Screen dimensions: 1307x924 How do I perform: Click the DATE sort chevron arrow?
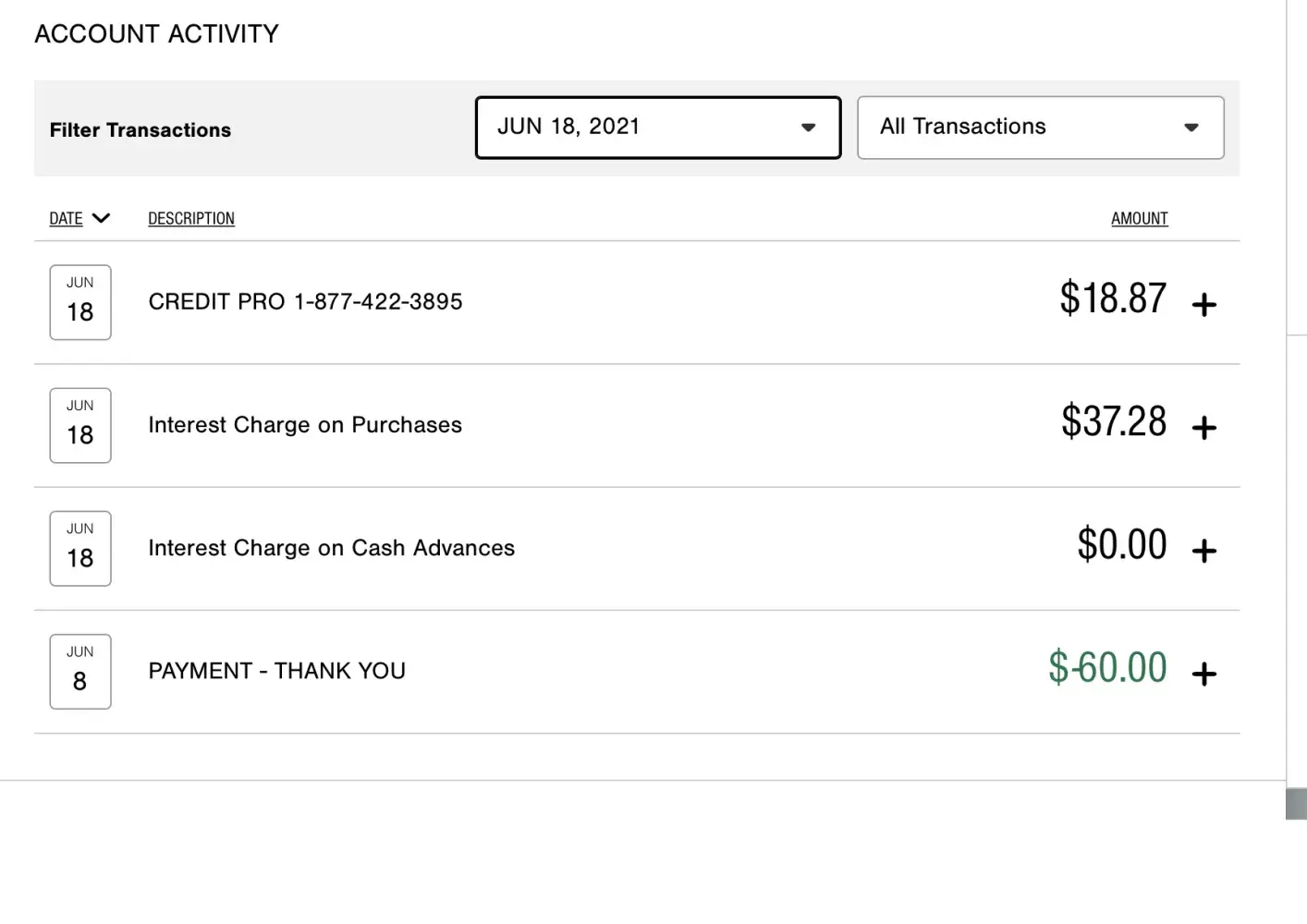coord(102,218)
